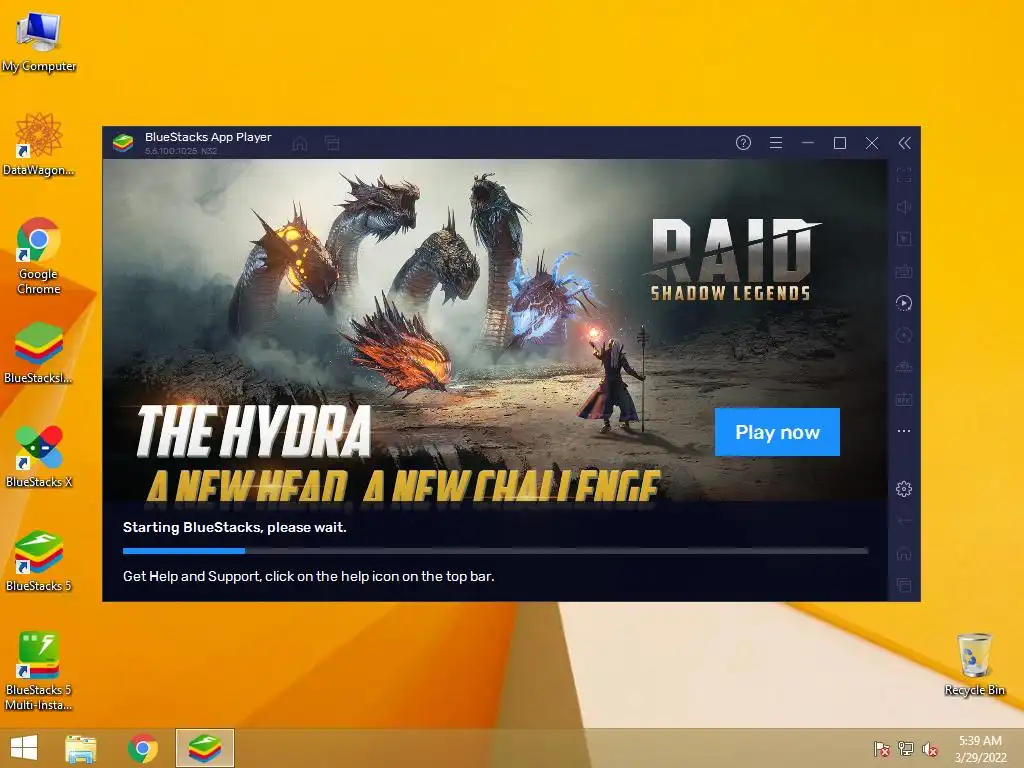Select the lock cursor icon
The height and width of the screenshot is (768, 1024).
[x=904, y=239]
